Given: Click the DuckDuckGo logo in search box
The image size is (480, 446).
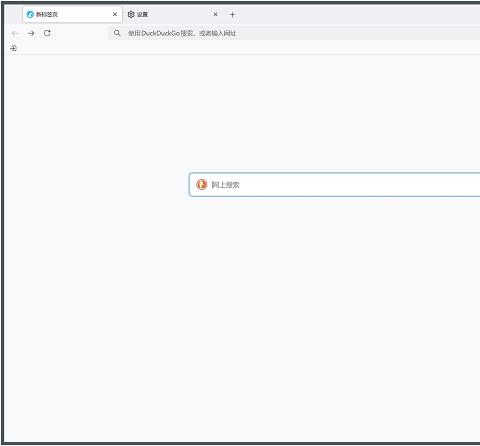Looking at the screenshot, I should [202, 184].
